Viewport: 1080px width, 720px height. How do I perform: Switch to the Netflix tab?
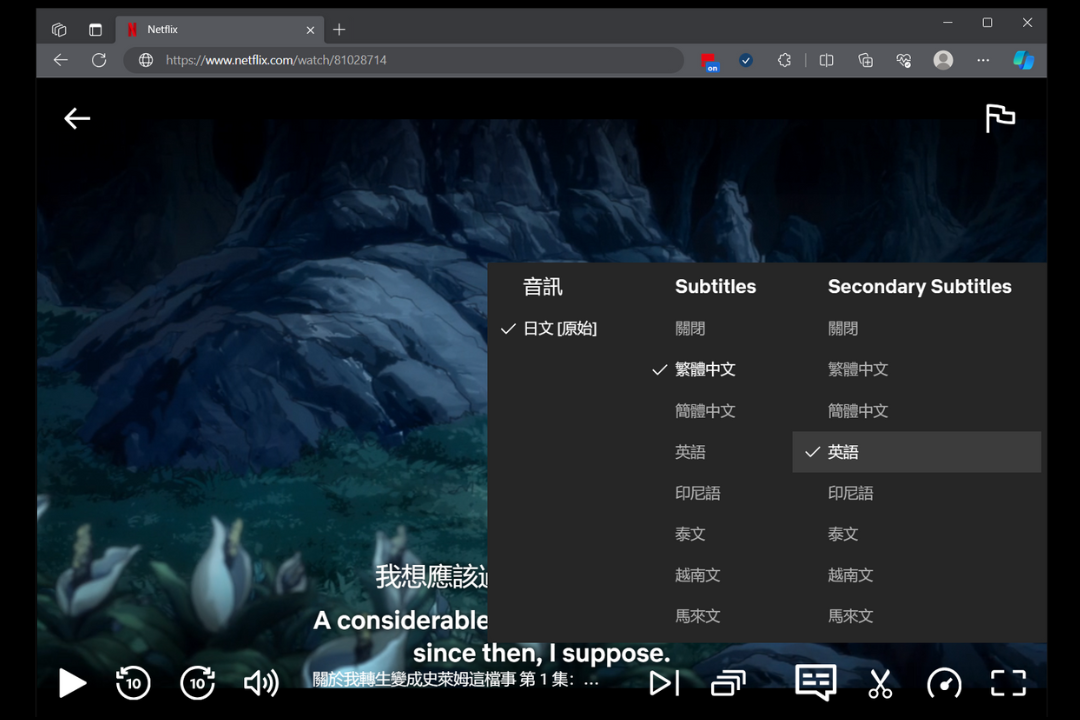pos(219,30)
